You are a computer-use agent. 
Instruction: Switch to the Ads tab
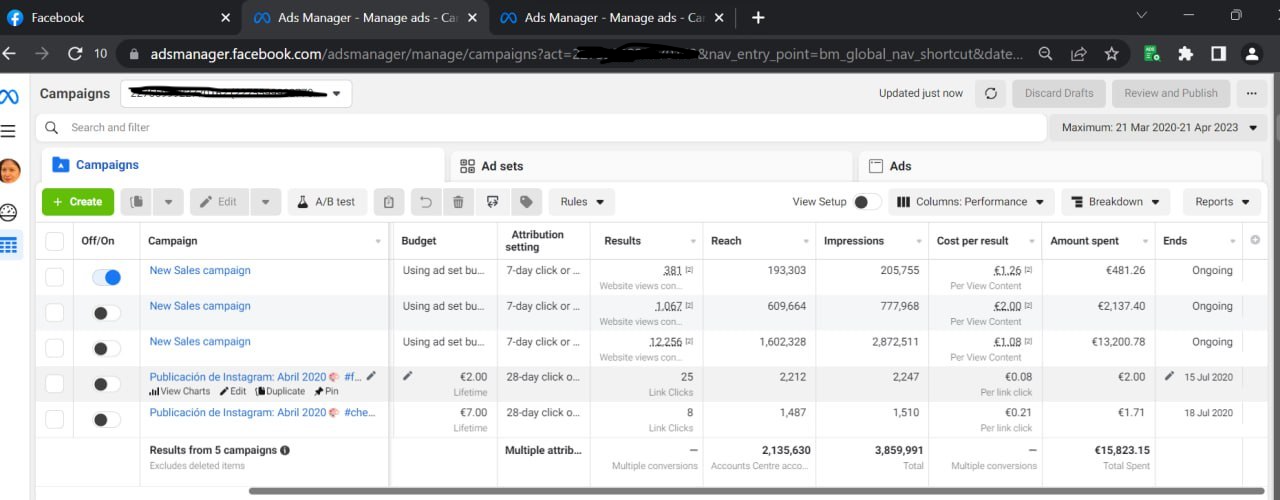[1061, 166]
